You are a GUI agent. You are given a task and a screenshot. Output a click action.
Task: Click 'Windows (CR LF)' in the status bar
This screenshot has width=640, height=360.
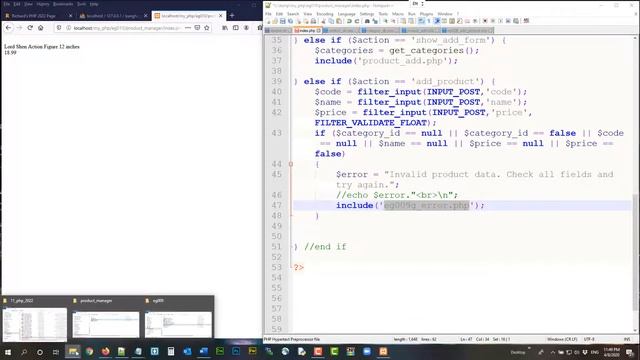coord(562,339)
